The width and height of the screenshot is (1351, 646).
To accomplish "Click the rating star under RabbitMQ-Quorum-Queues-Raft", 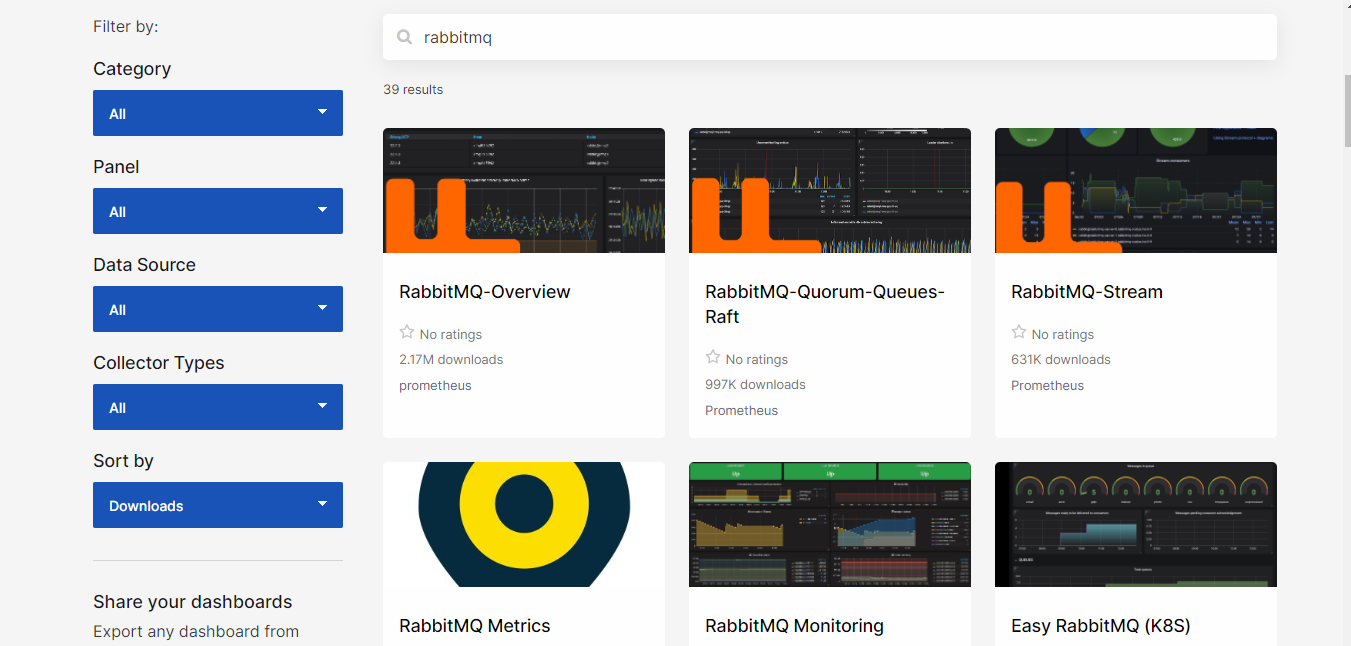I will point(713,357).
